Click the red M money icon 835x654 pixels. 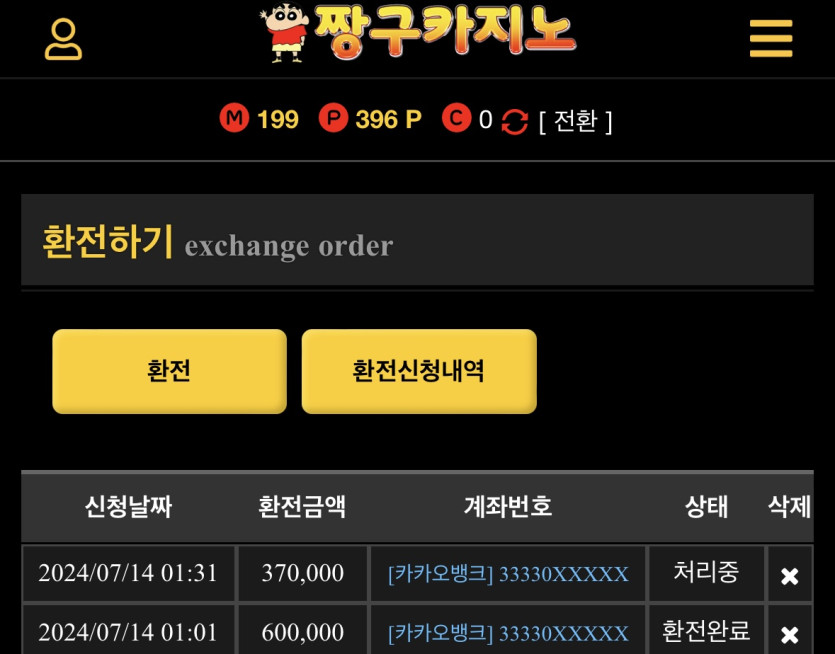click(x=234, y=118)
